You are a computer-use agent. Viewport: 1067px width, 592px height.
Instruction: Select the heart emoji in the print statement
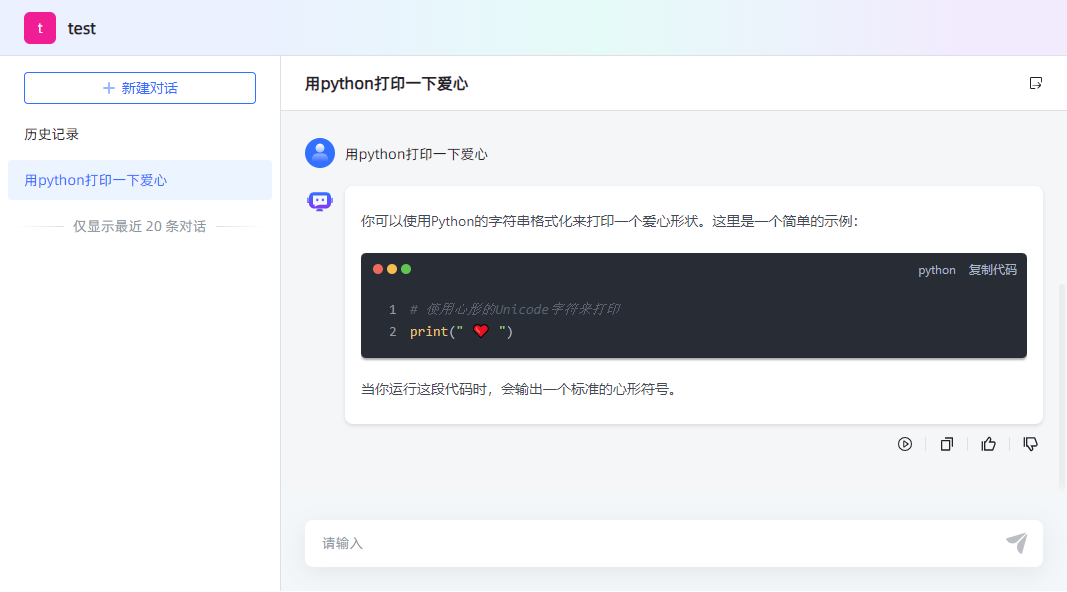point(481,331)
